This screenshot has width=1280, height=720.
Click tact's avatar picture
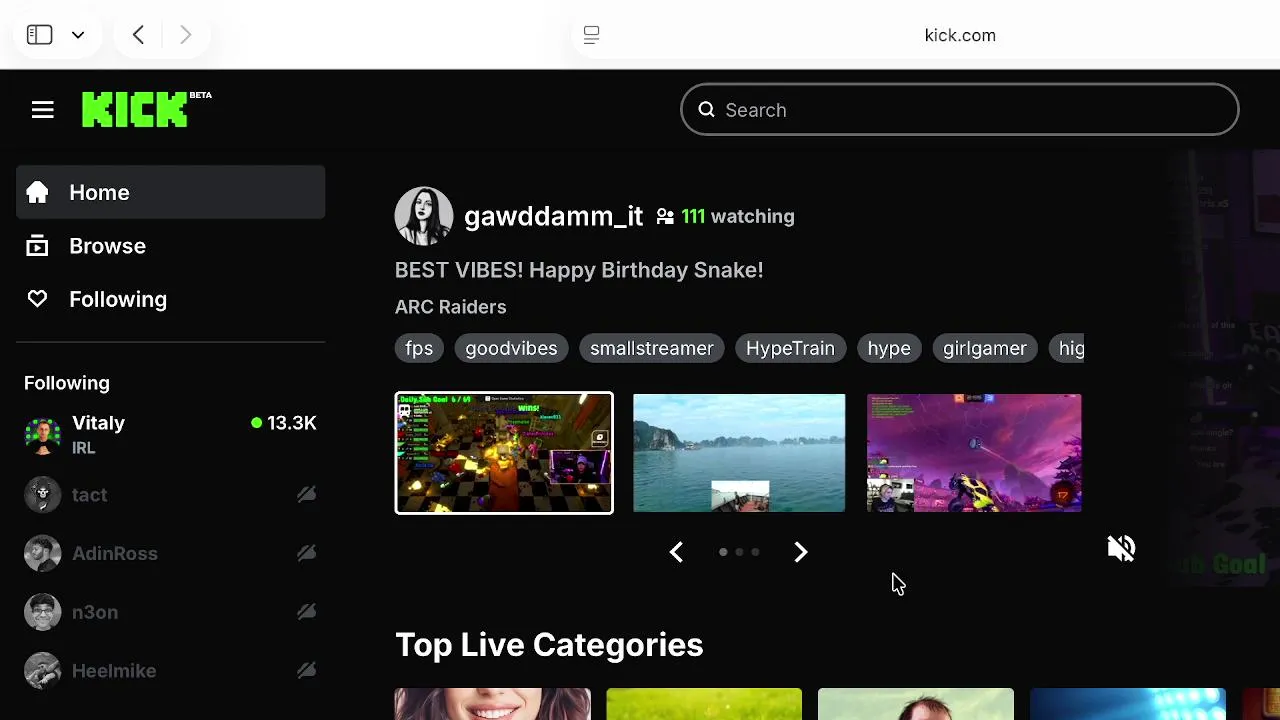[42, 494]
